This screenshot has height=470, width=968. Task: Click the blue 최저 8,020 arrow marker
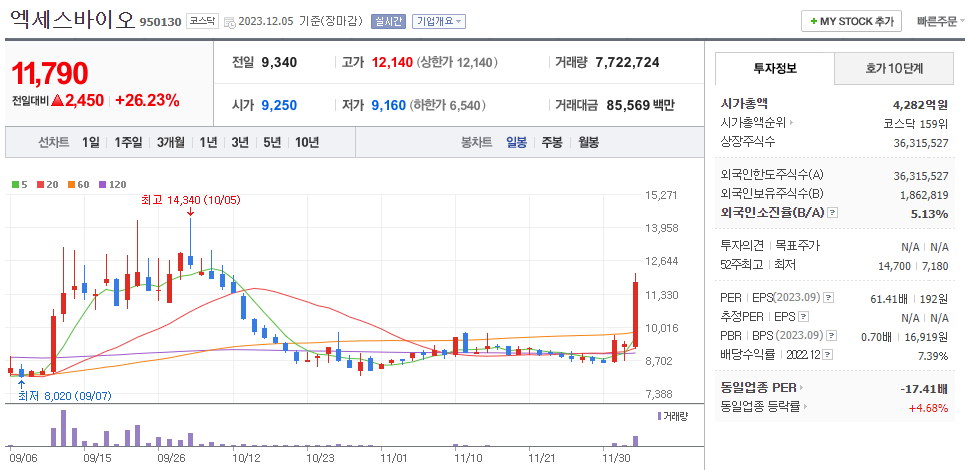pyautogui.click(x=22, y=384)
